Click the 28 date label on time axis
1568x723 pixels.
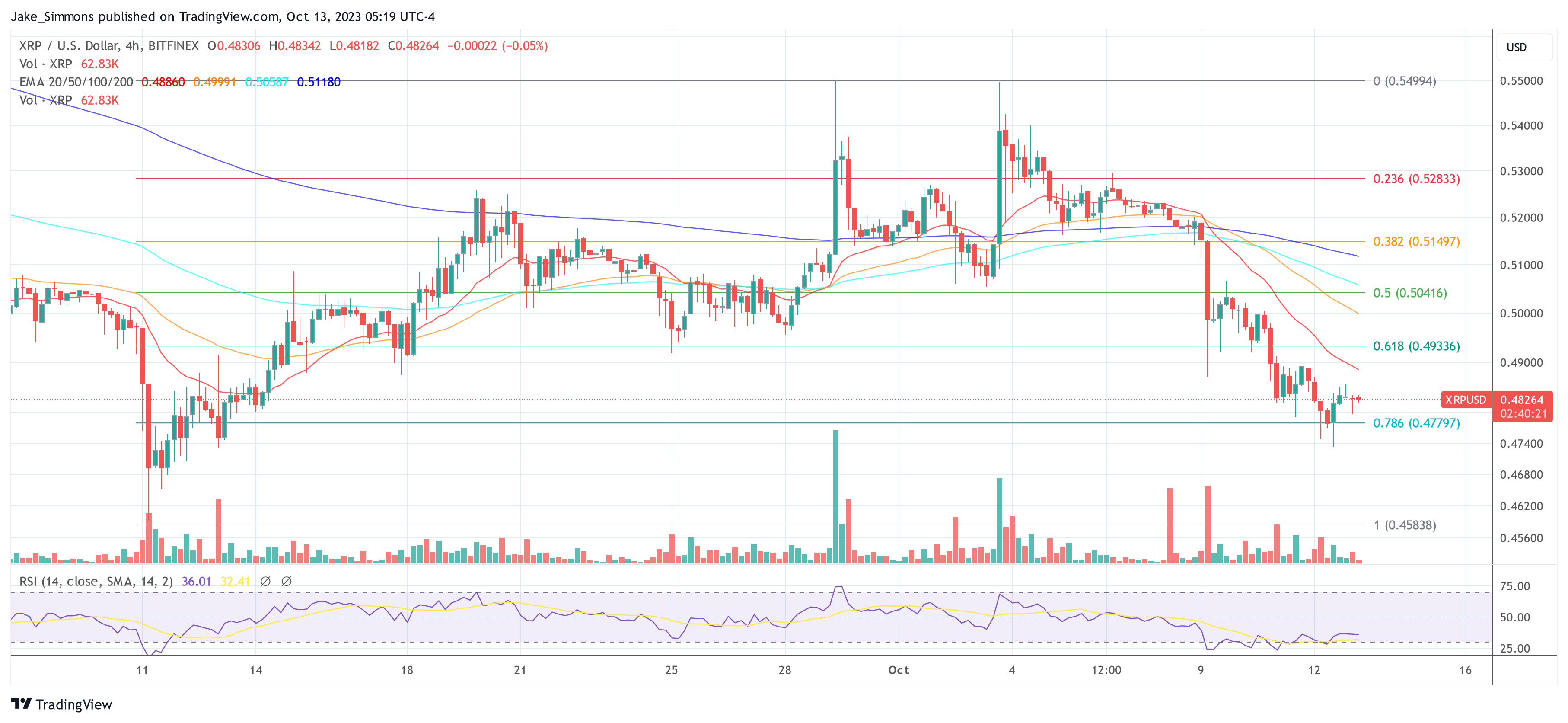[784, 670]
